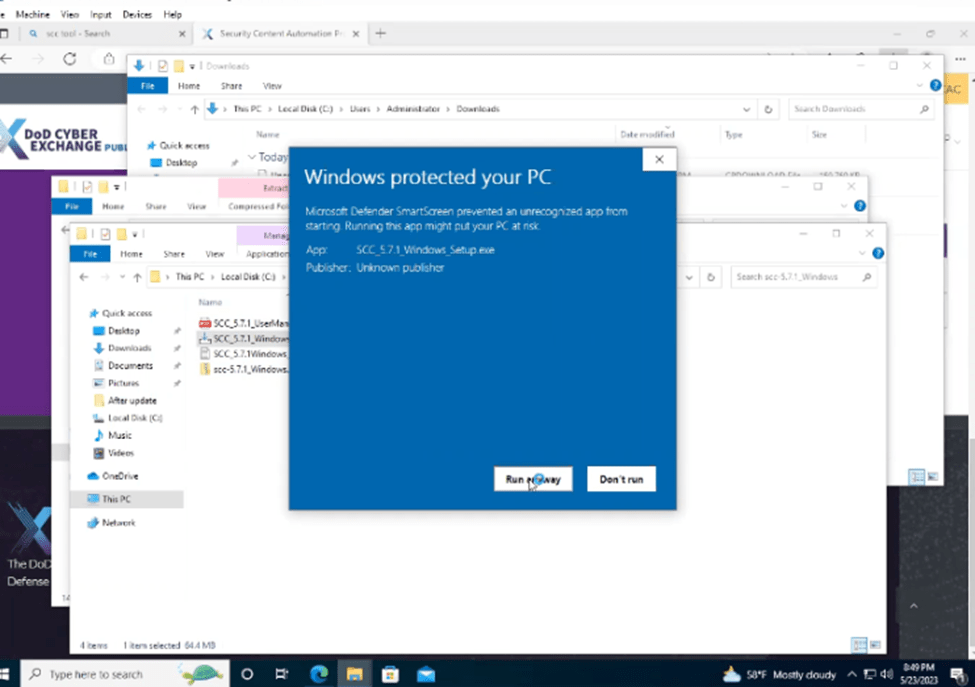Open the Home tab in Downloads window

tap(189, 86)
